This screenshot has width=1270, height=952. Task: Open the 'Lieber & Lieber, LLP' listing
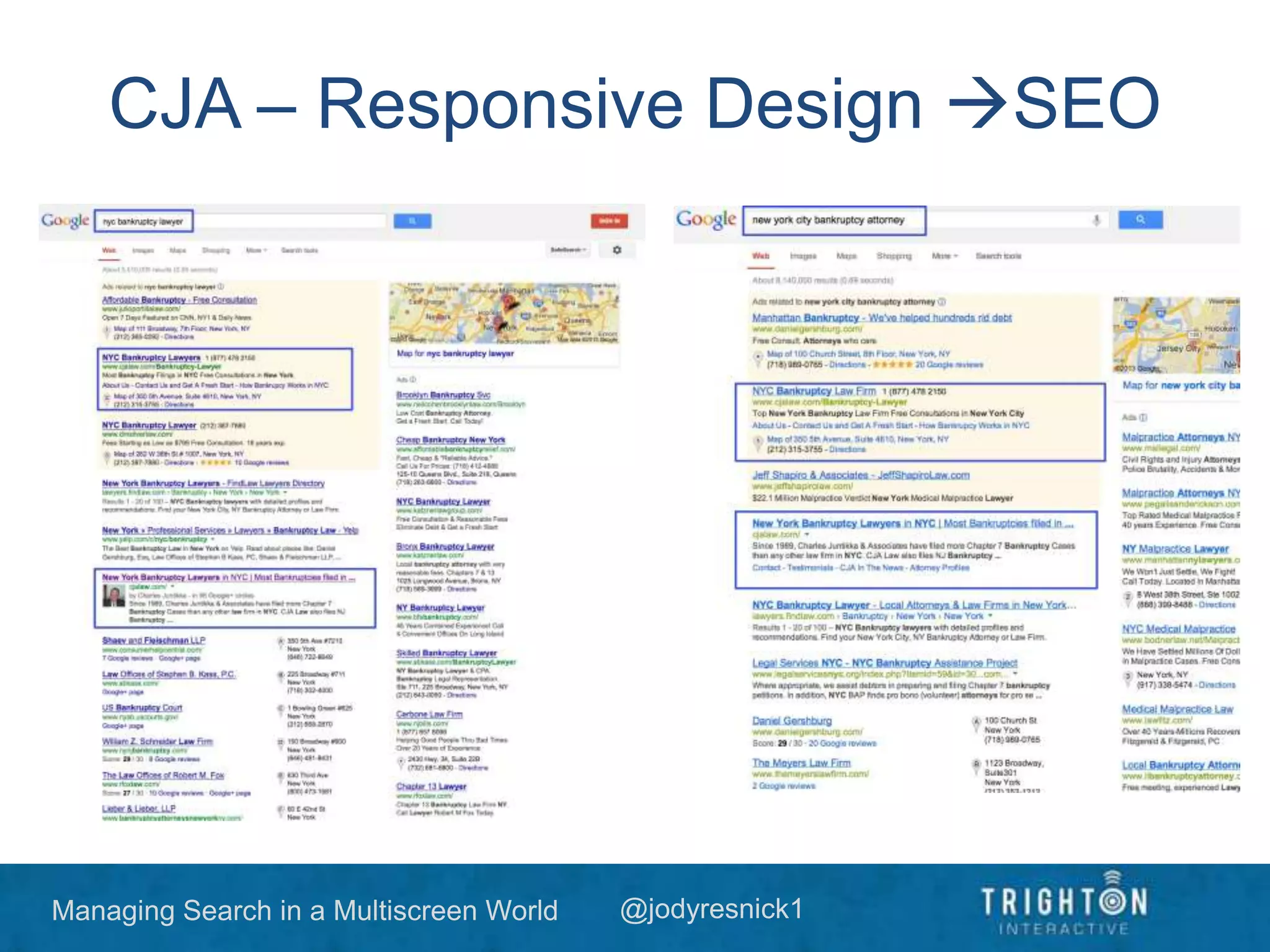tap(139, 809)
